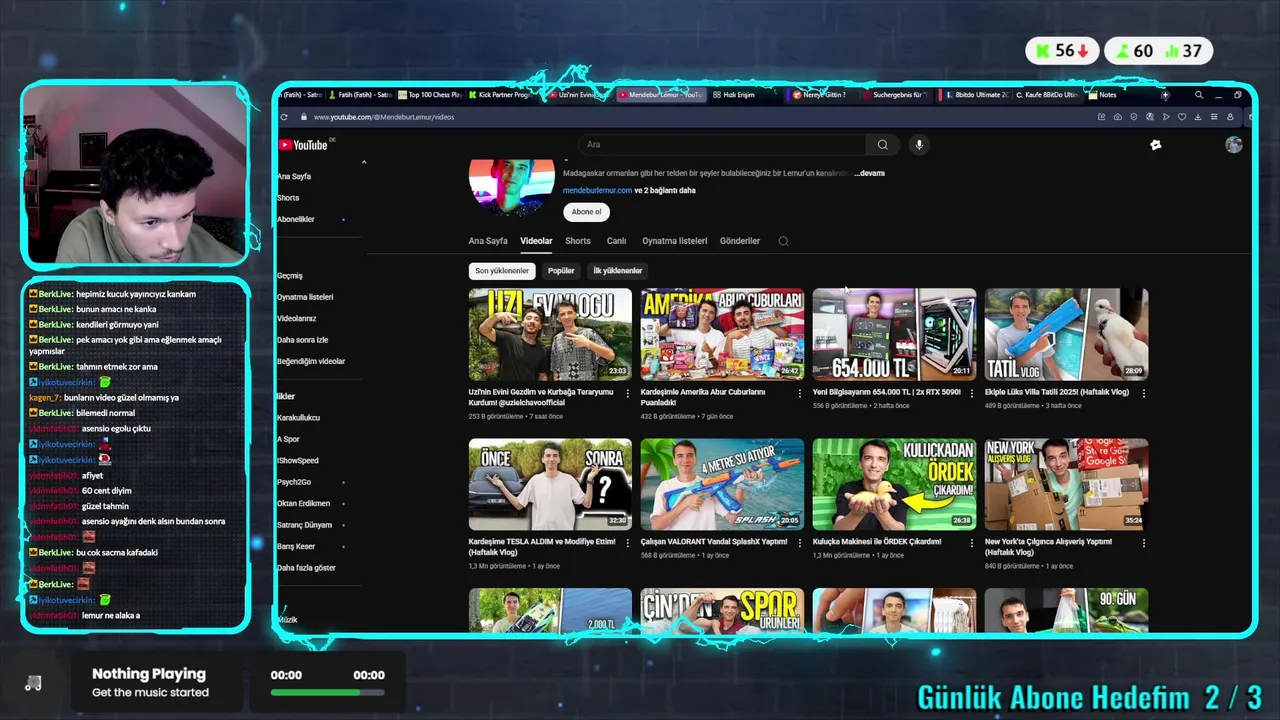Select the Son yüklenenler filter chip
The height and width of the screenshot is (720, 1280).
502,271
